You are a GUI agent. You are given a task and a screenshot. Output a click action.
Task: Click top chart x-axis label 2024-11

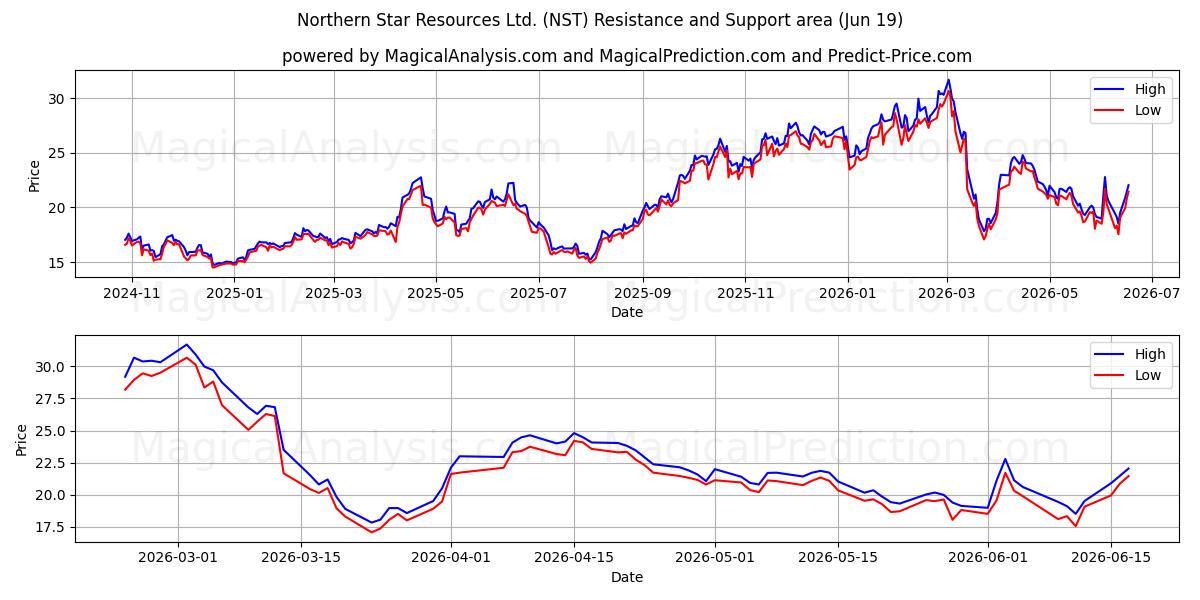131,294
